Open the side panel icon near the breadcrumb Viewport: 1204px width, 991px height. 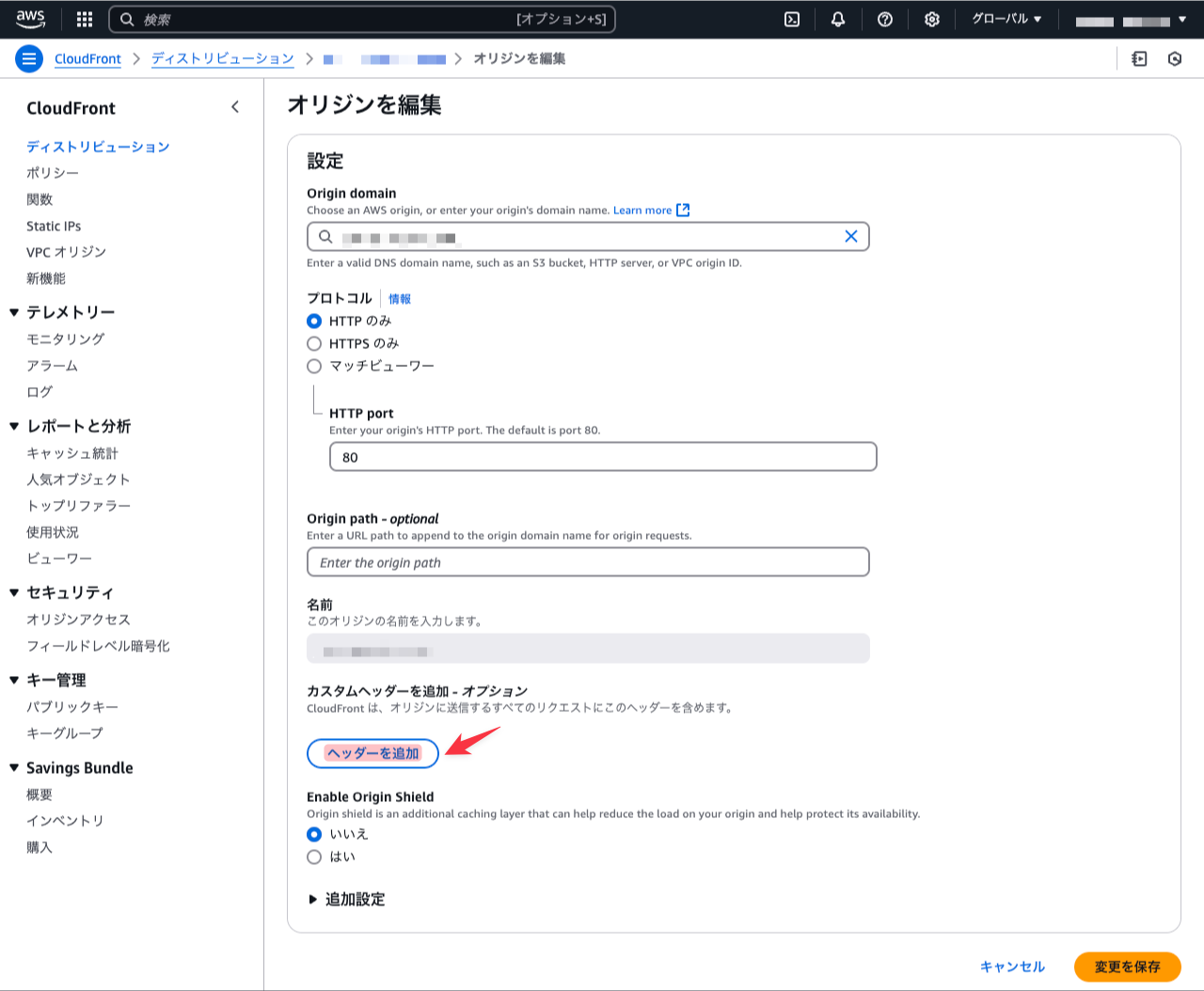pyautogui.click(x=1139, y=58)
